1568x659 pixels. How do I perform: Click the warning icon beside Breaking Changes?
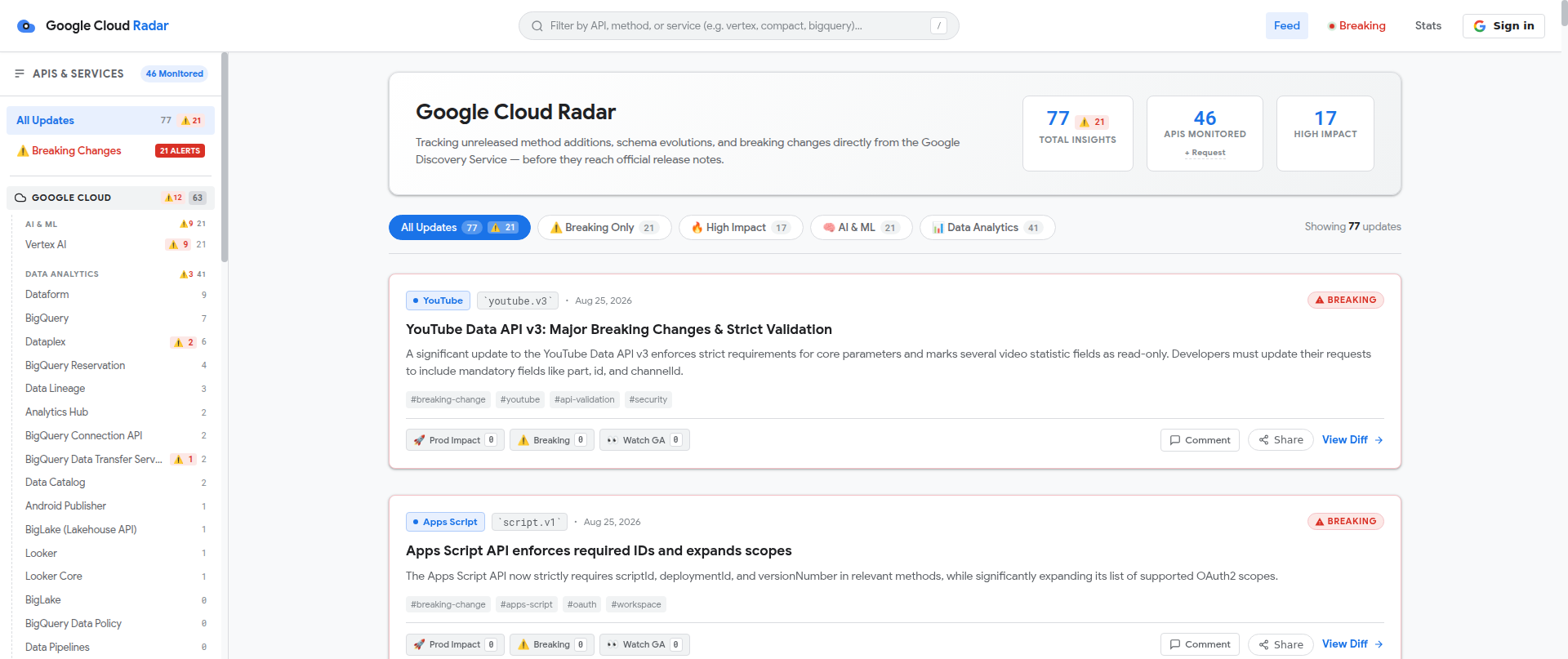pyautogui.click(x=23, y=151)
